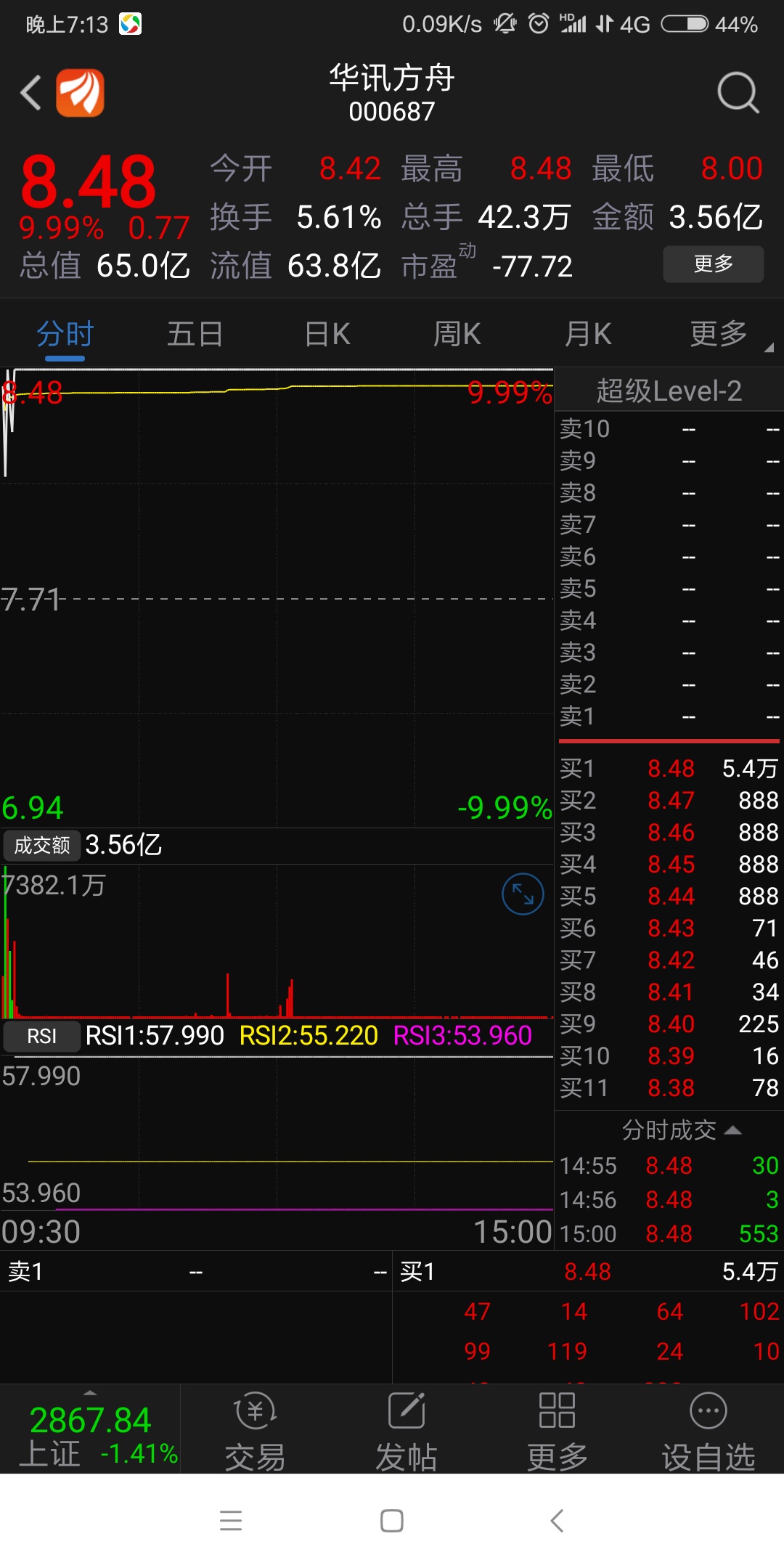
Task: Tap the chart fullscreen expand icon
Action: point(523,894)
